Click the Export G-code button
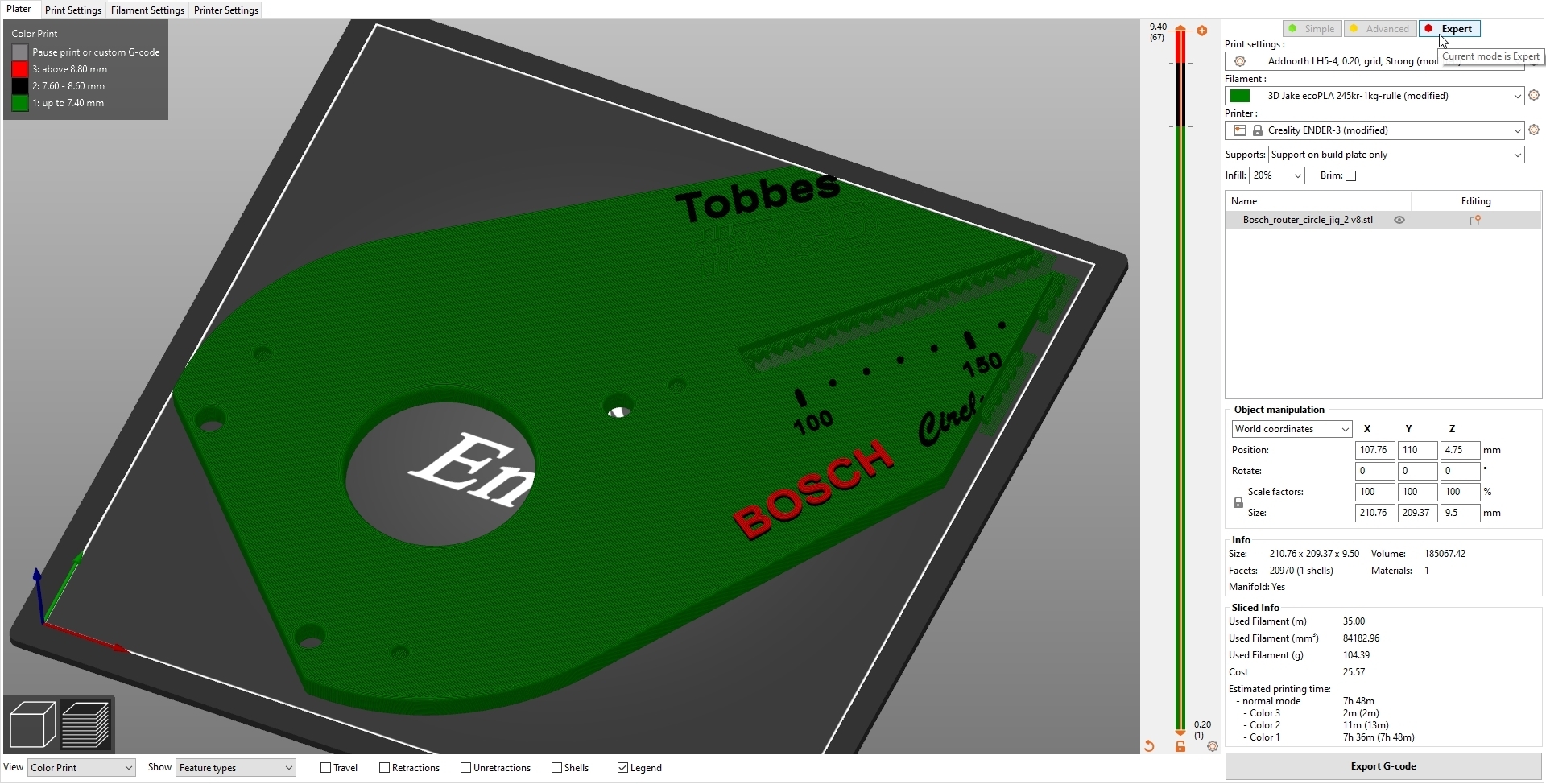The width and height of the screenshot is (1546, 784). [1383, 766]
